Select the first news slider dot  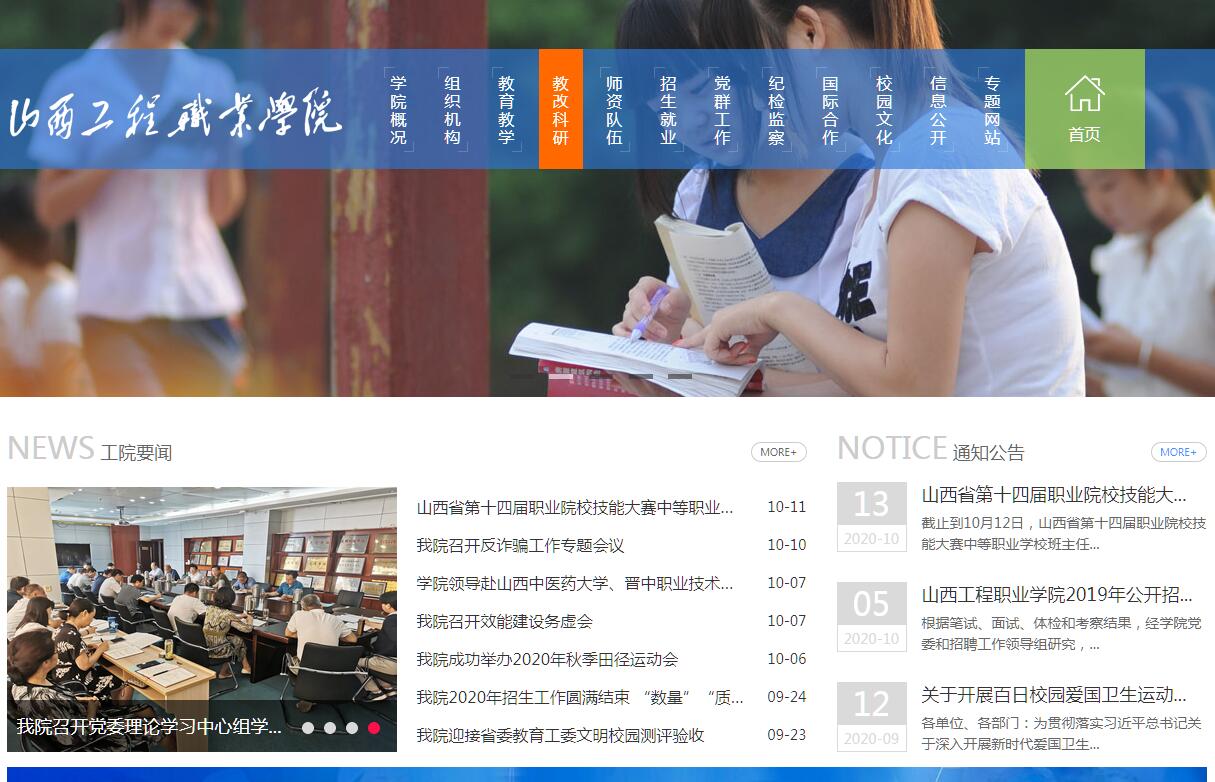308,728
